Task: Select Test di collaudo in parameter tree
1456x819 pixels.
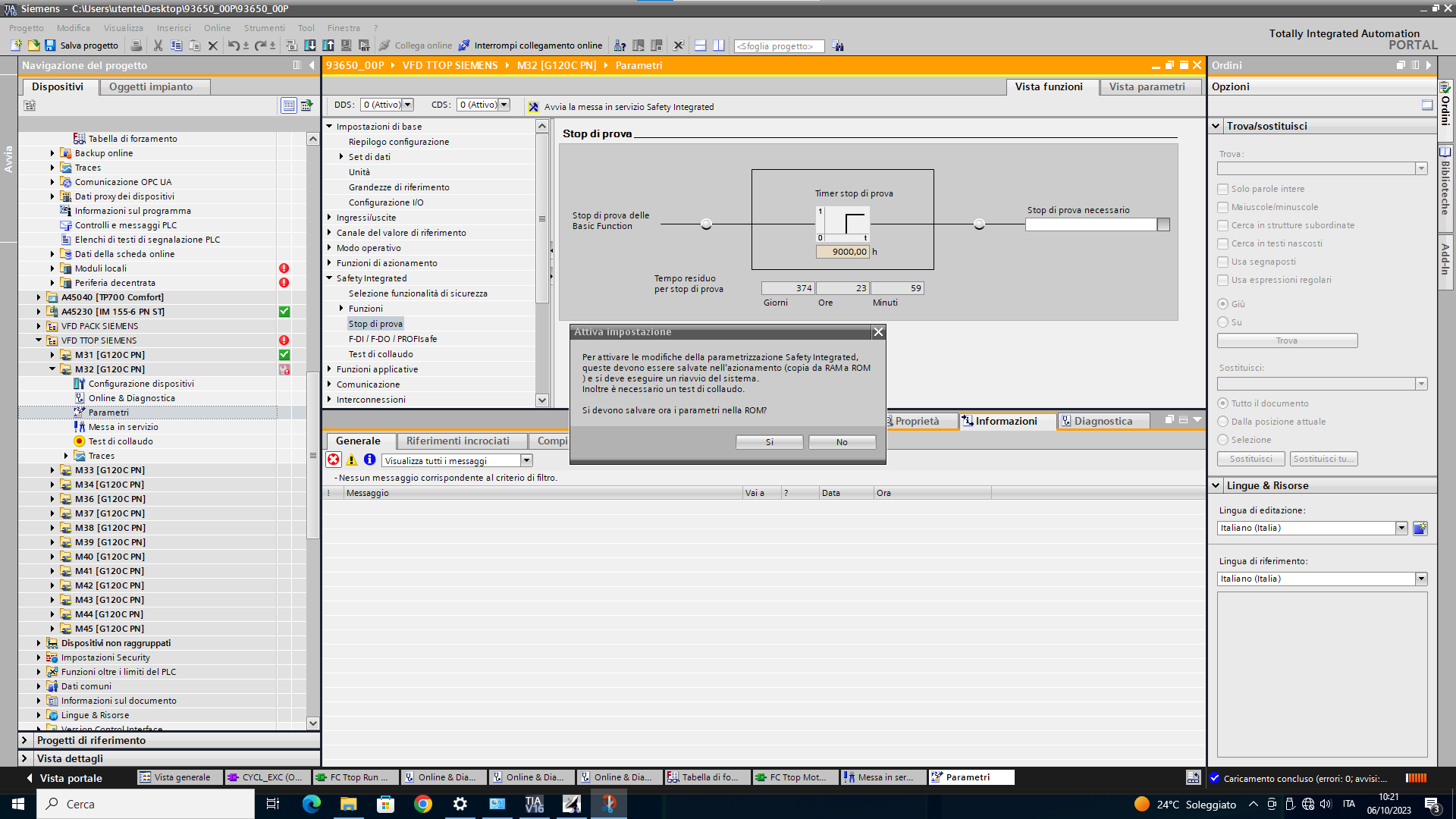Action: (x=381, y=354)
